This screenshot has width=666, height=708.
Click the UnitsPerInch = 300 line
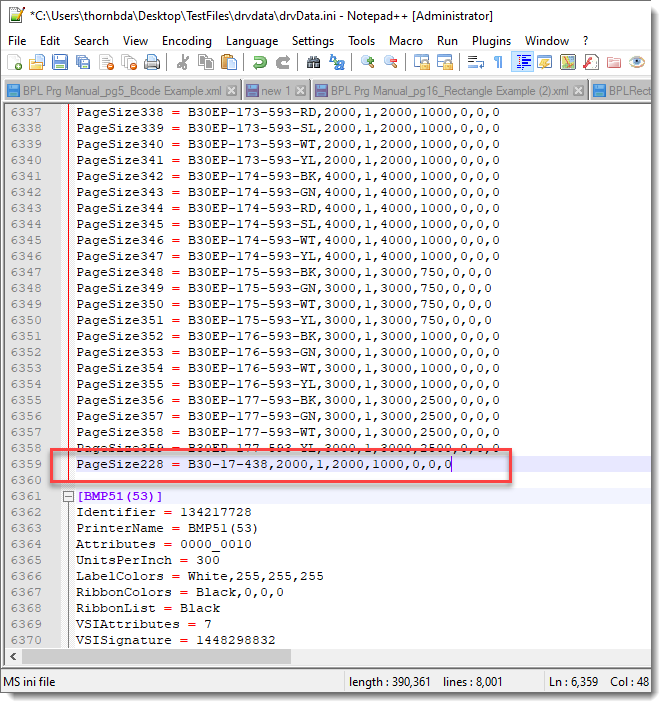click(148, 560)
